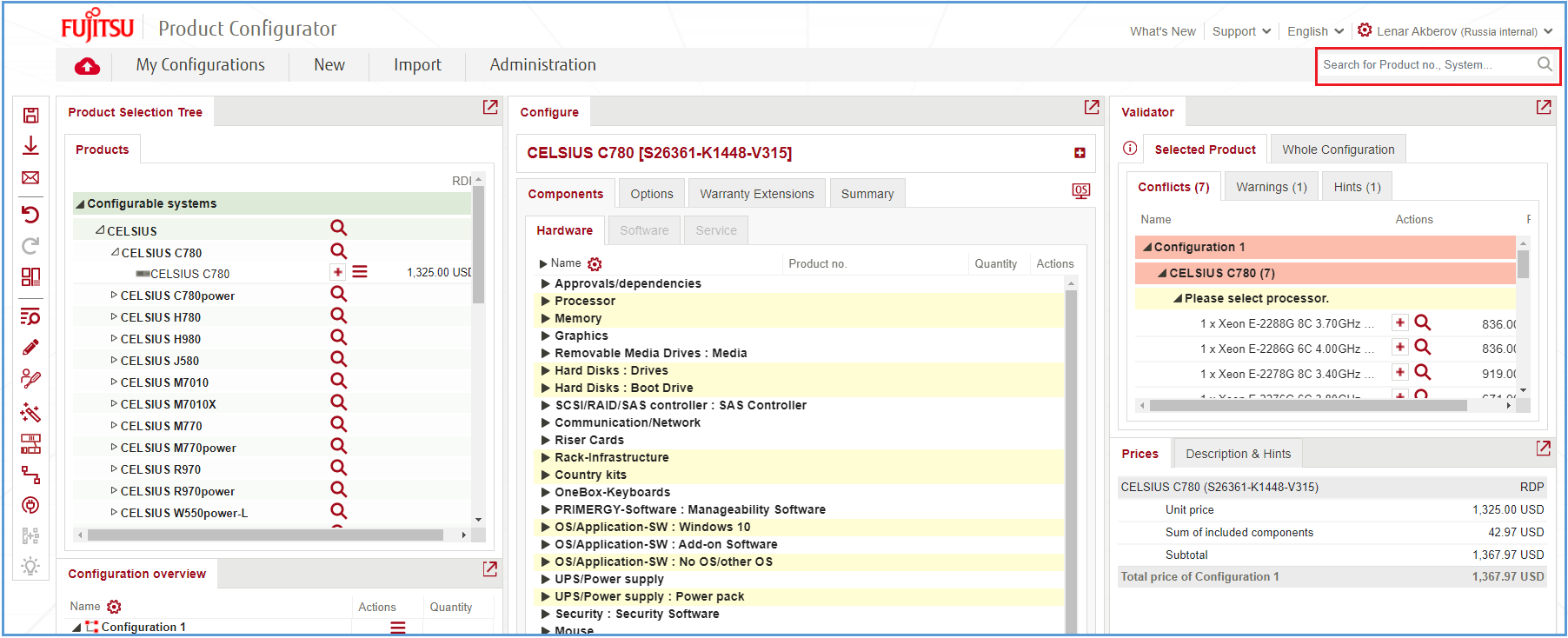The height and width of the screenshot is (638, 1568).
Task: Collapse Please select processor conflict node
Action: tap(1178, 299)
